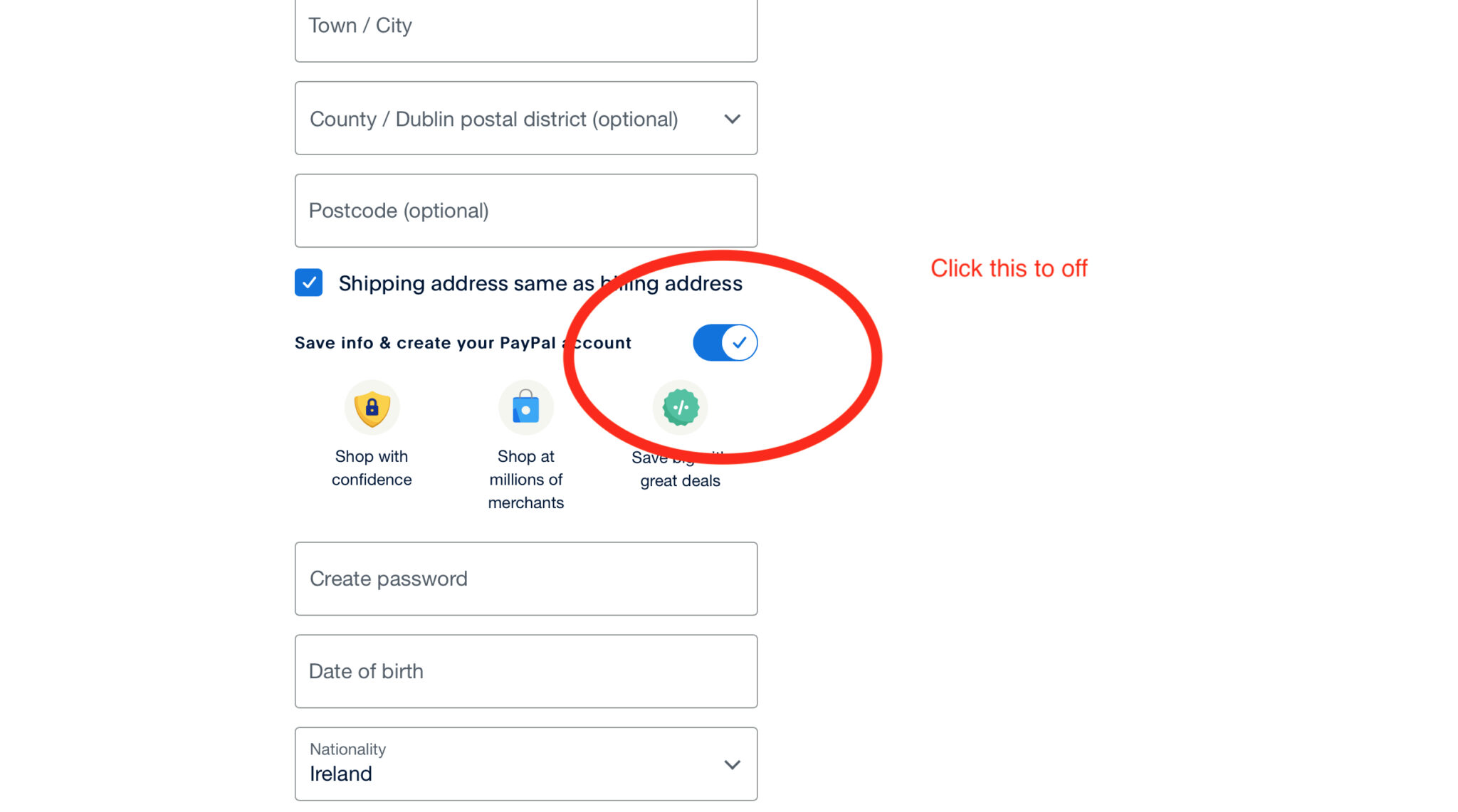1458x812 pixels.
Task: Click the great deals caption text
Action: [x=680, y=481]
